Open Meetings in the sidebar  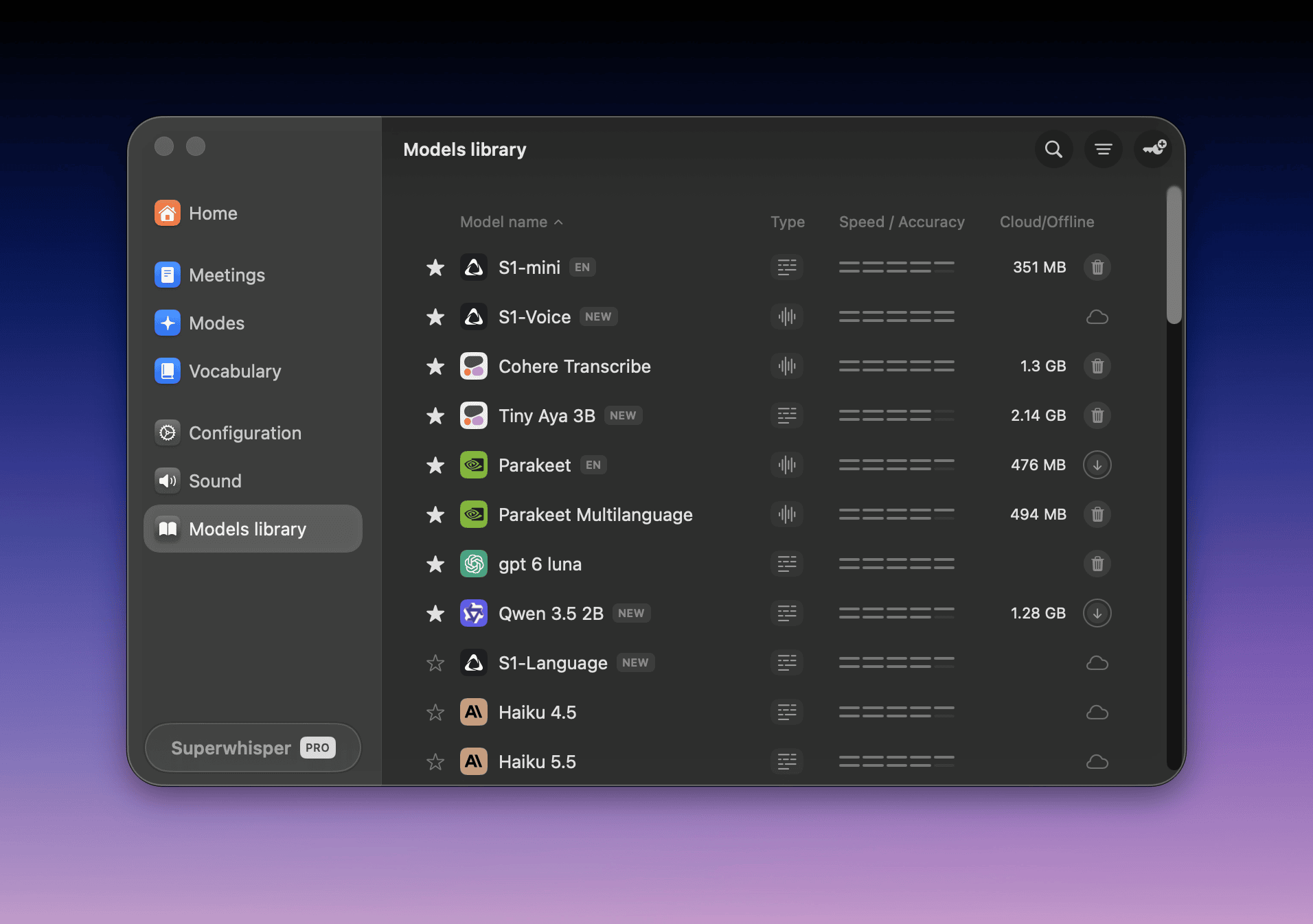pos(253,275)
